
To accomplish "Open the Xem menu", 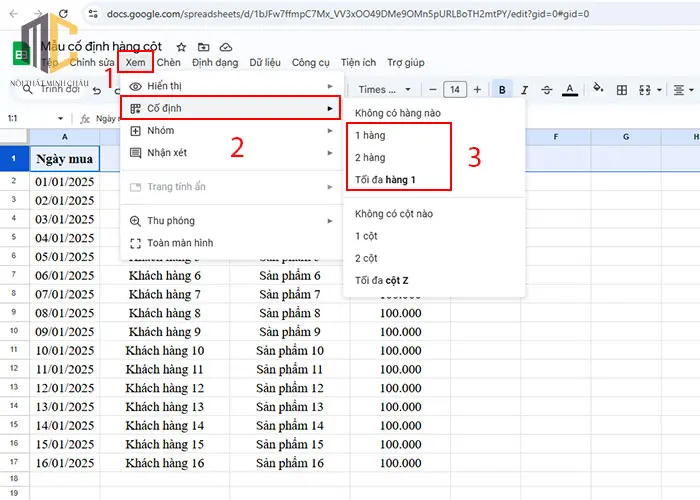I will 135,62.
